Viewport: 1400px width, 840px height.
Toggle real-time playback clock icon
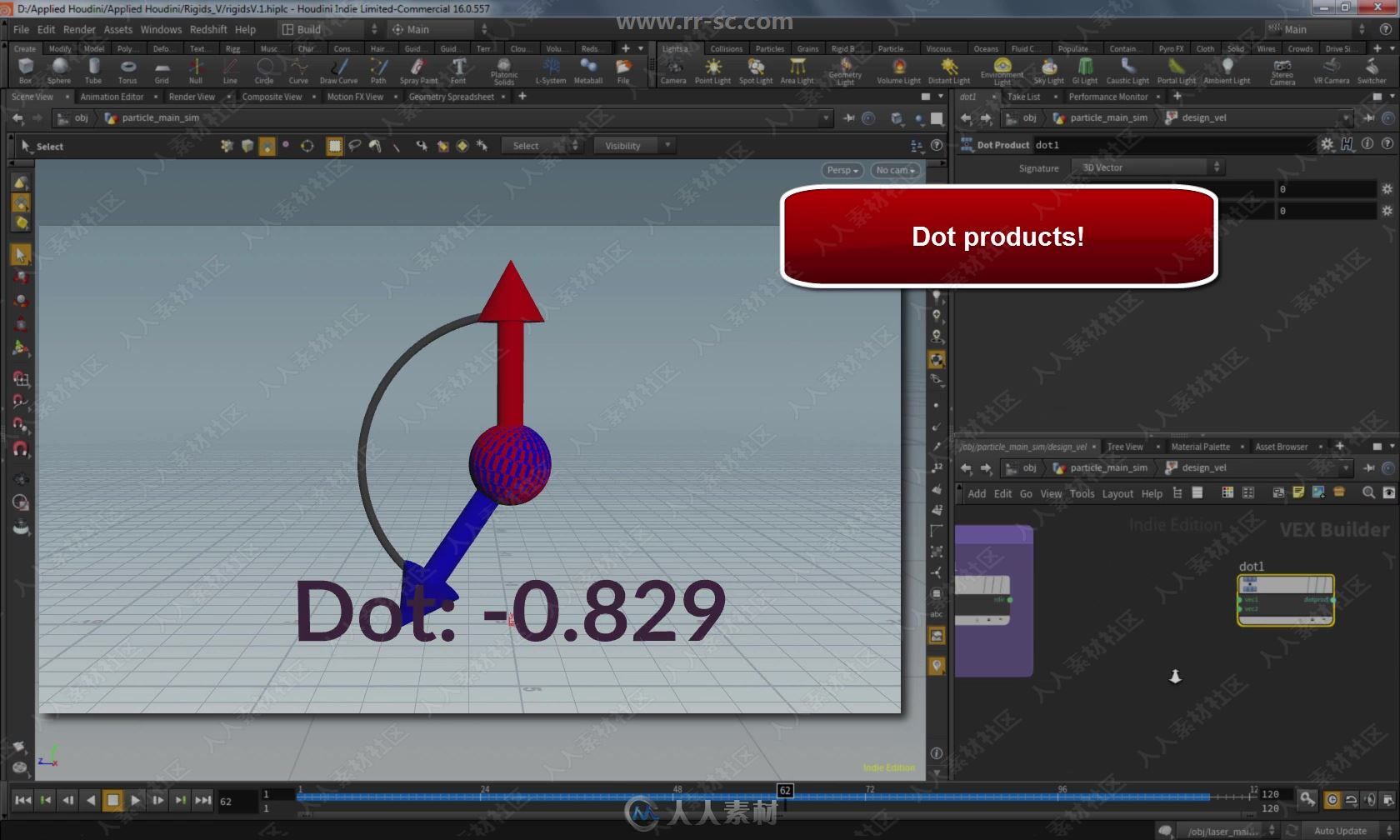(1332, 800)
